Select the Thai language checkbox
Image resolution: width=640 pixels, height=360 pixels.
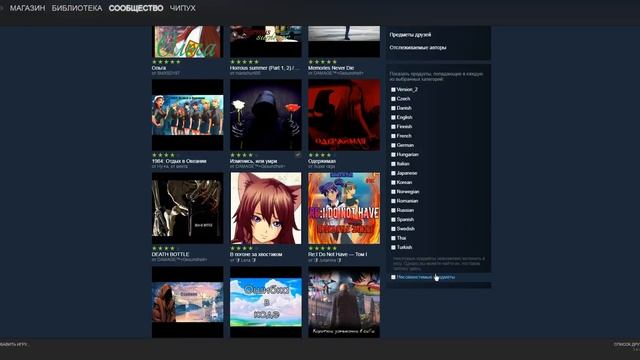[393, 238]
